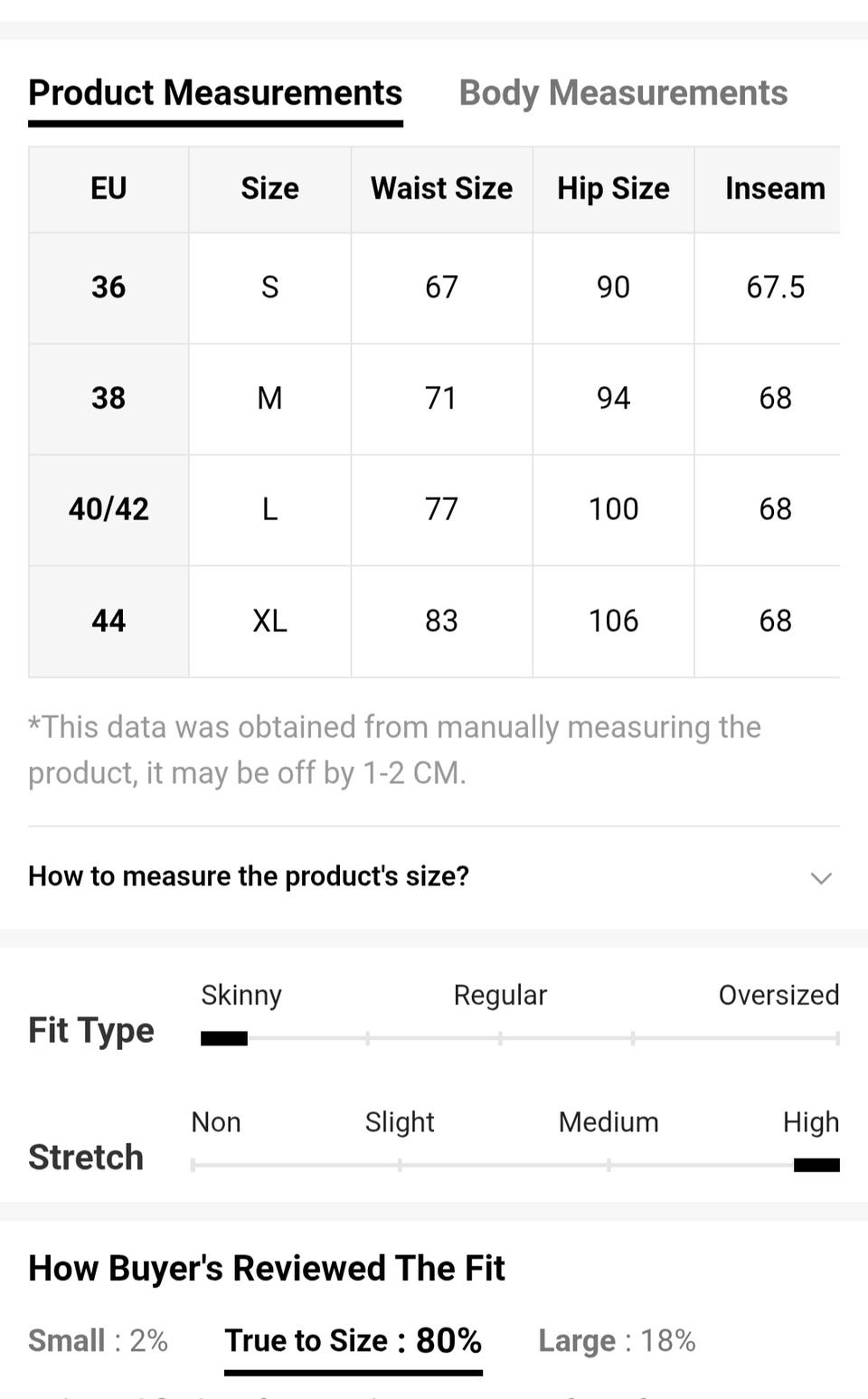The width and height of the screenshot is (868, 1399).
Task: Click the EU 36 size row
Action: coord(108,287)
